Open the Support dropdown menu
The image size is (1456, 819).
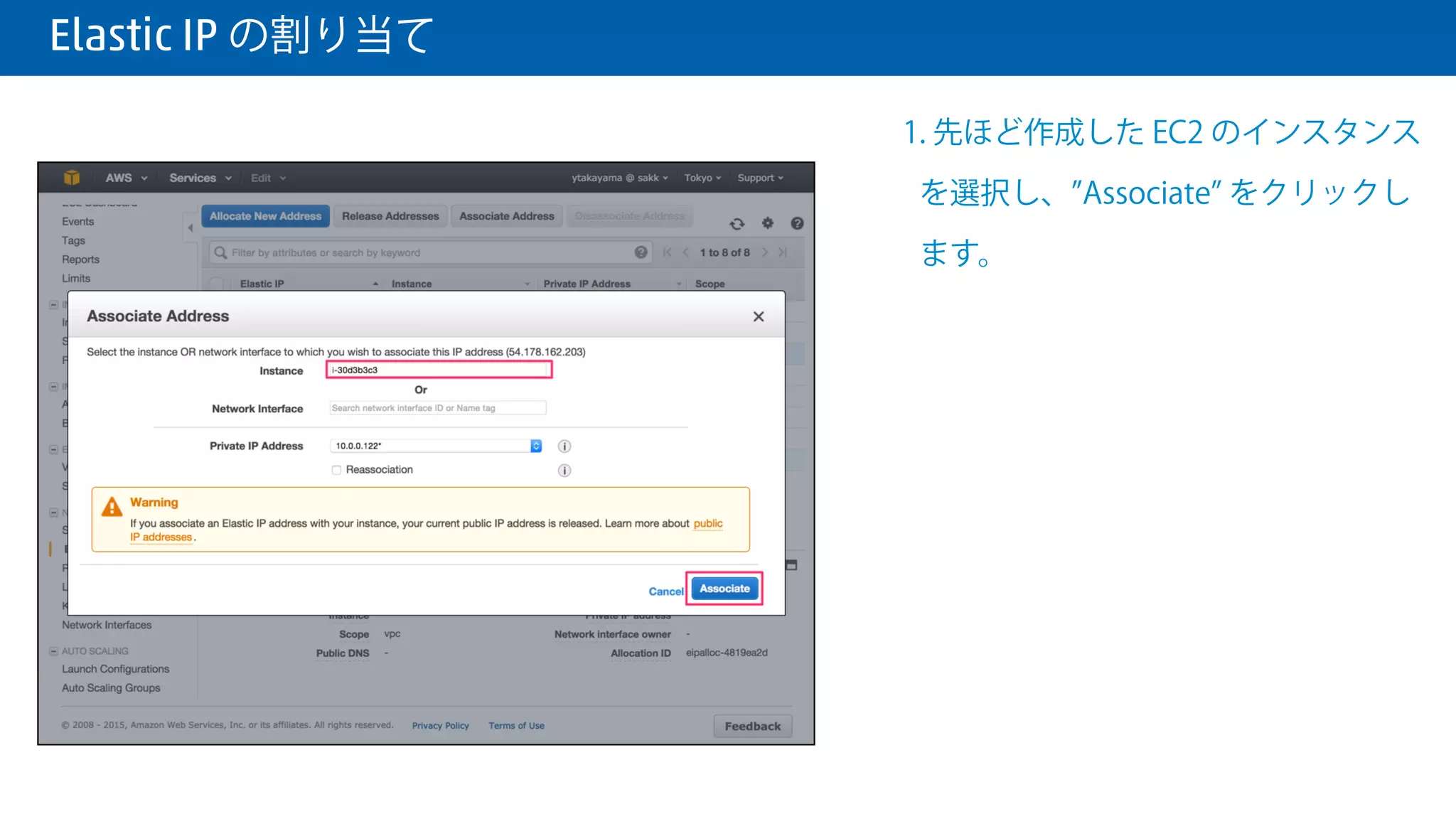click(760, 178)
